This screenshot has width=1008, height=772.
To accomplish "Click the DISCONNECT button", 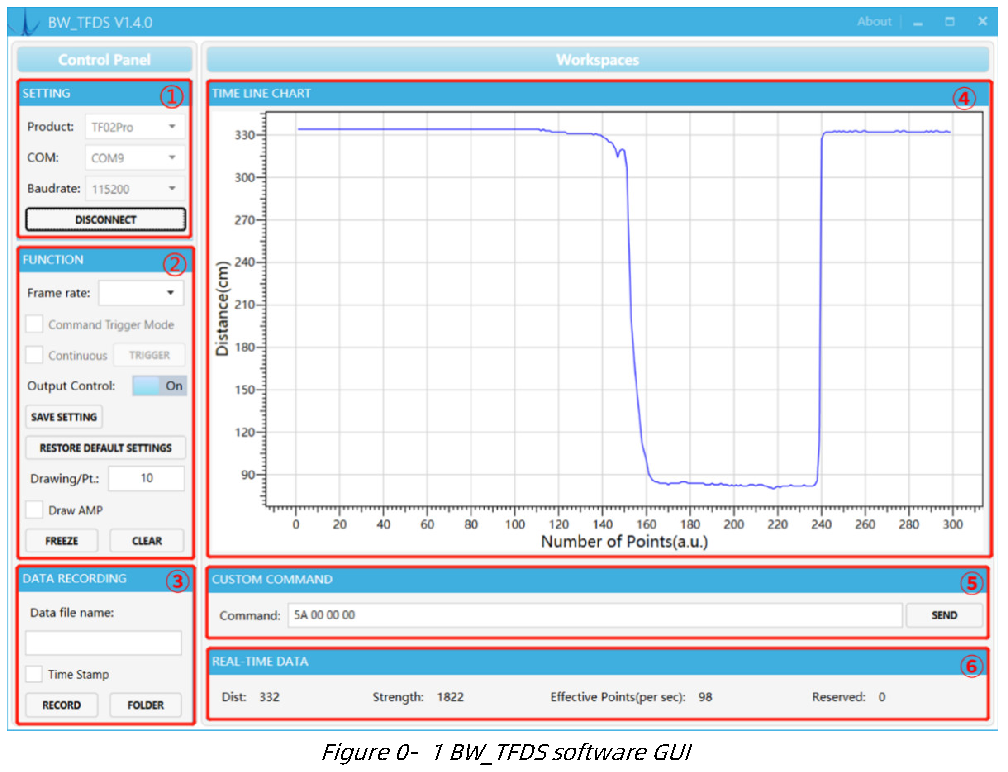I will coord(105,220).
